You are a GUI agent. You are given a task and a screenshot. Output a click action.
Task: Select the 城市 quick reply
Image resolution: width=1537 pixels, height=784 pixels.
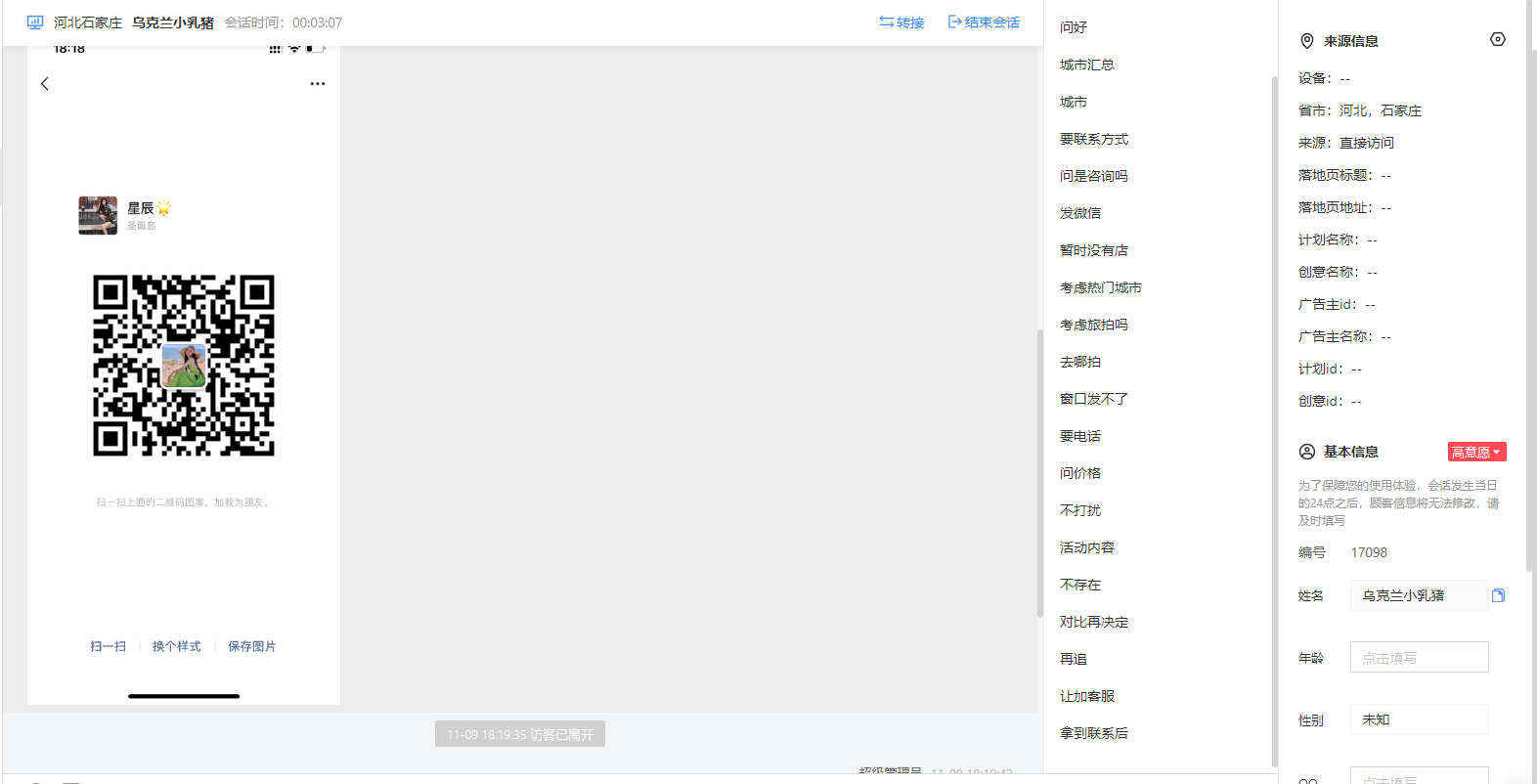(1074, 102)
